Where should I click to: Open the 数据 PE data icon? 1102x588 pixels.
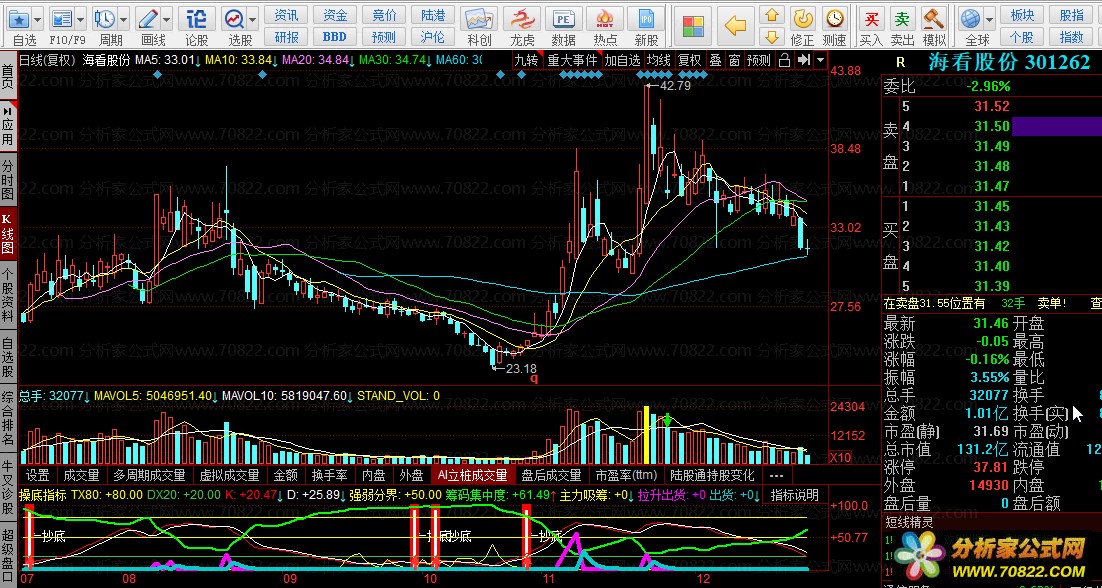click(564, 21)
